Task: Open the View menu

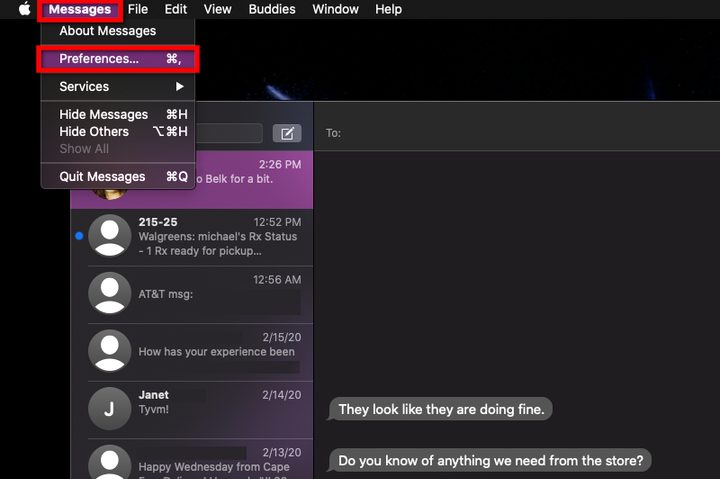Action: [218, 9]
